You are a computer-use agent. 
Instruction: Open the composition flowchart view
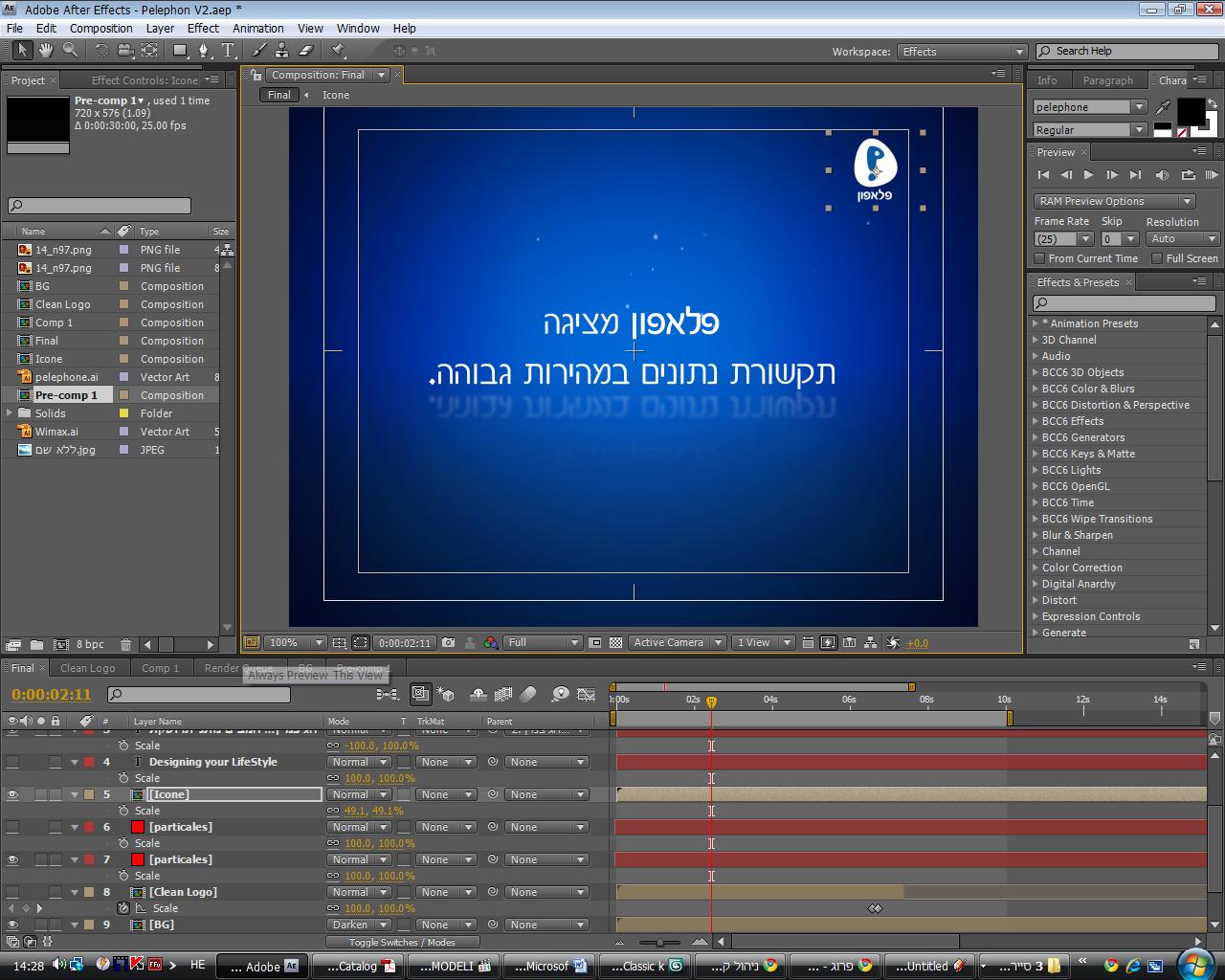(x=872, y=643)
